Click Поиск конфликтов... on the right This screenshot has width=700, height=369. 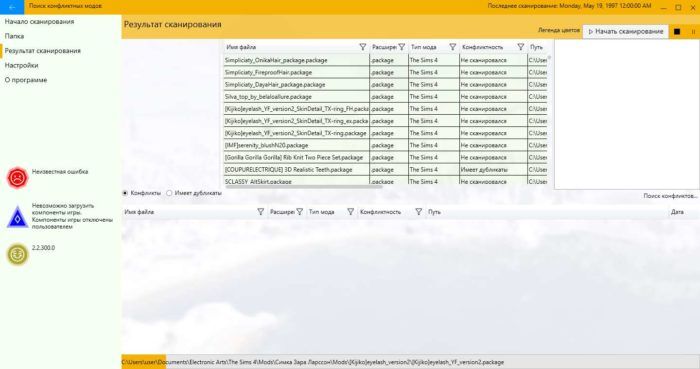(x=670, y=196)
